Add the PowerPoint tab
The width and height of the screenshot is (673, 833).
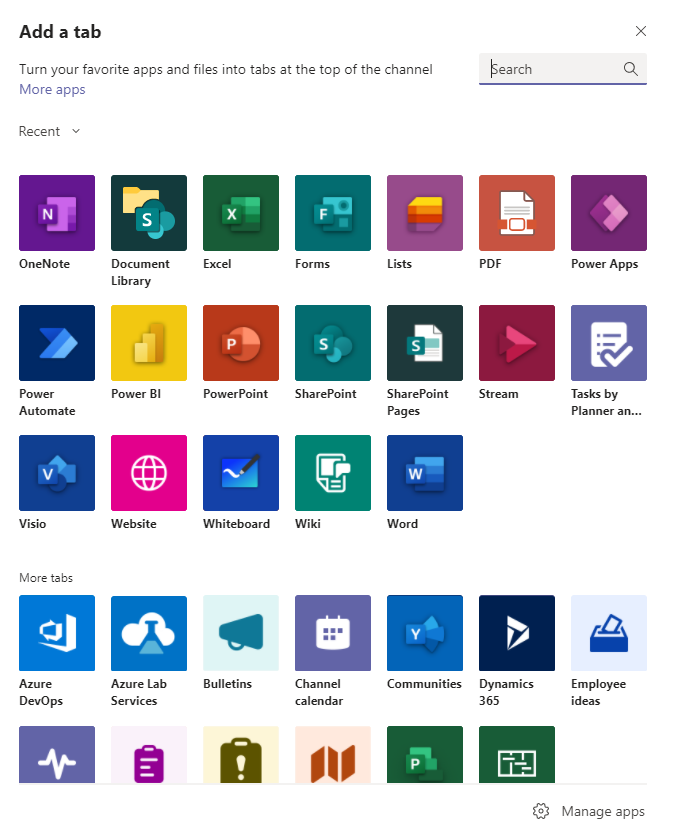click(x=241, y=343)
